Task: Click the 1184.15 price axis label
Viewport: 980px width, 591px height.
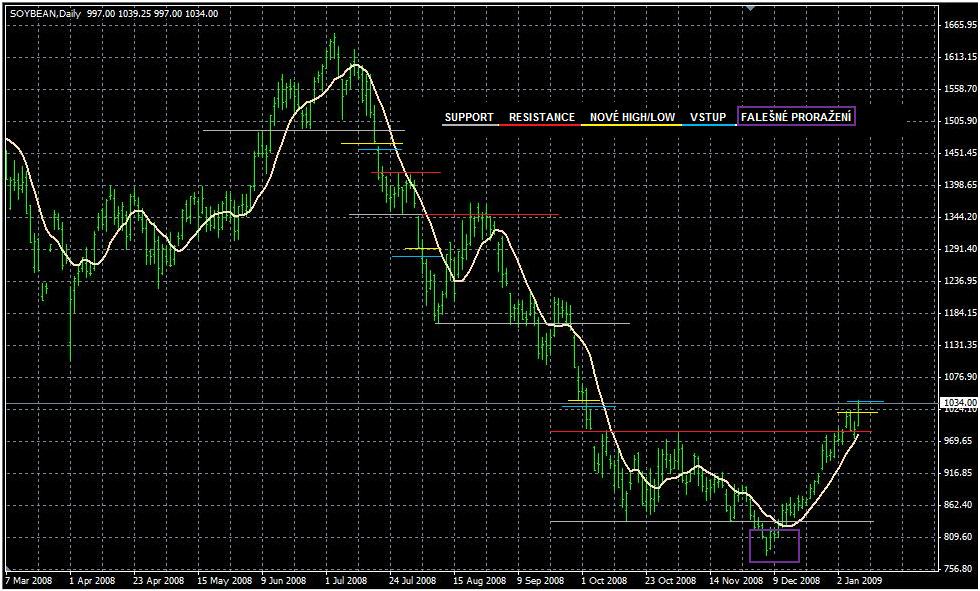Action: point(962,313)
